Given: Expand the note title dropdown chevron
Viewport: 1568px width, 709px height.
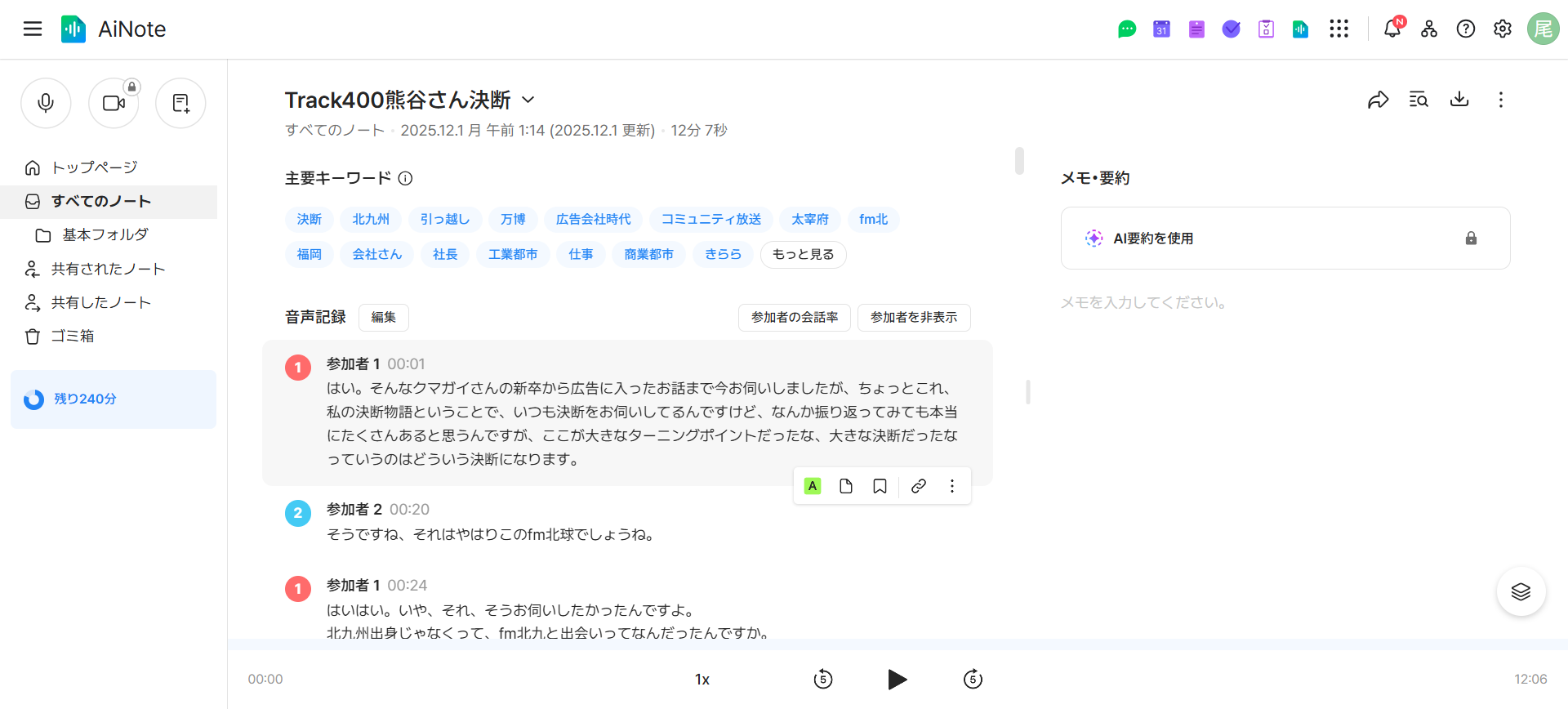Looking at the screenshot, I should tap(528, 100).
